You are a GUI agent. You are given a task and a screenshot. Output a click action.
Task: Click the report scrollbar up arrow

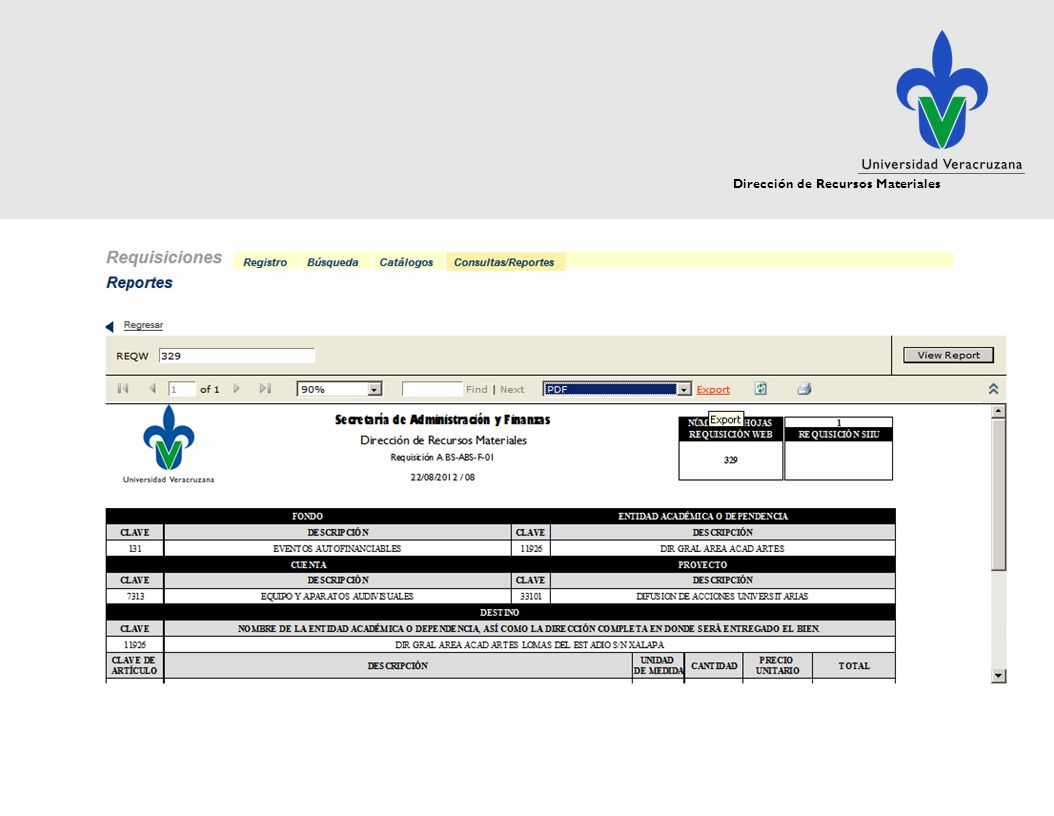tap(999, 411)
